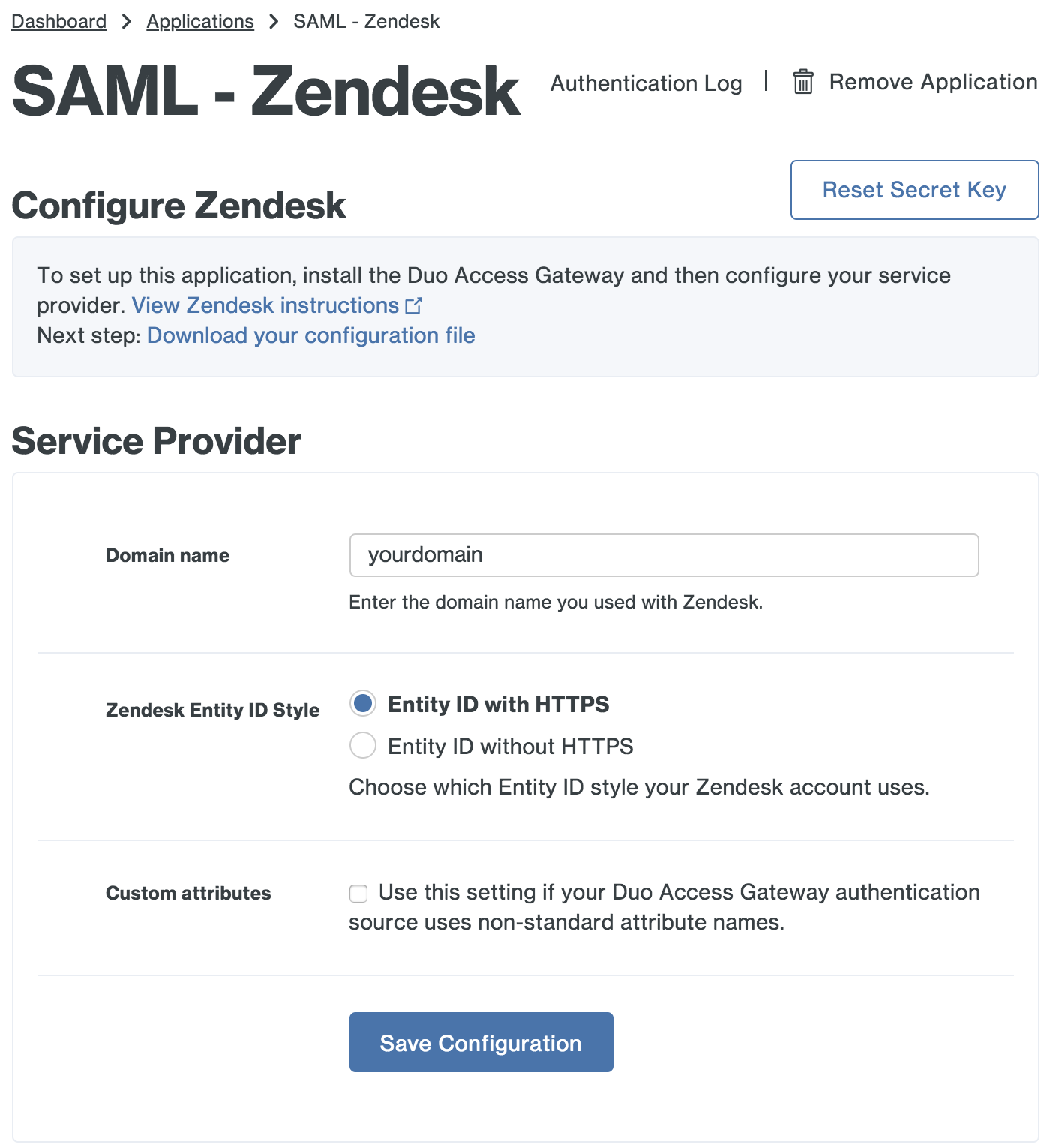Select the Entity ID with HTTPS option
The height and width of the screenshot is (1148, 1056).
[x=362, y=703]
